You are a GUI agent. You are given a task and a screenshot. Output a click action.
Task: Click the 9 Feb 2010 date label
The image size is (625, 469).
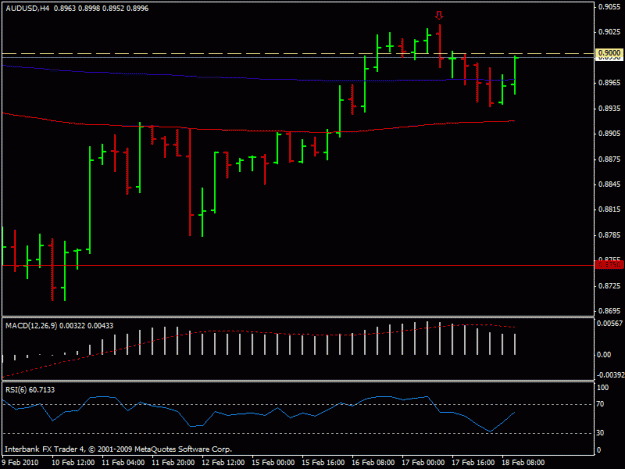tap(20, 463)
